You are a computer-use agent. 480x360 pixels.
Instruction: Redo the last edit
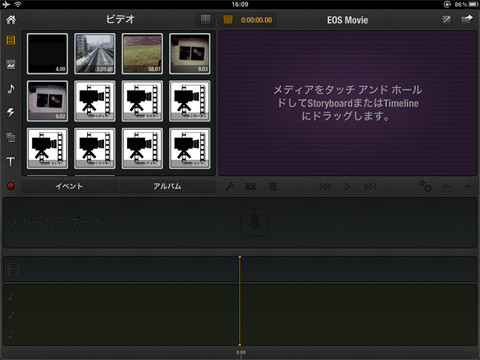click(467, 187)
